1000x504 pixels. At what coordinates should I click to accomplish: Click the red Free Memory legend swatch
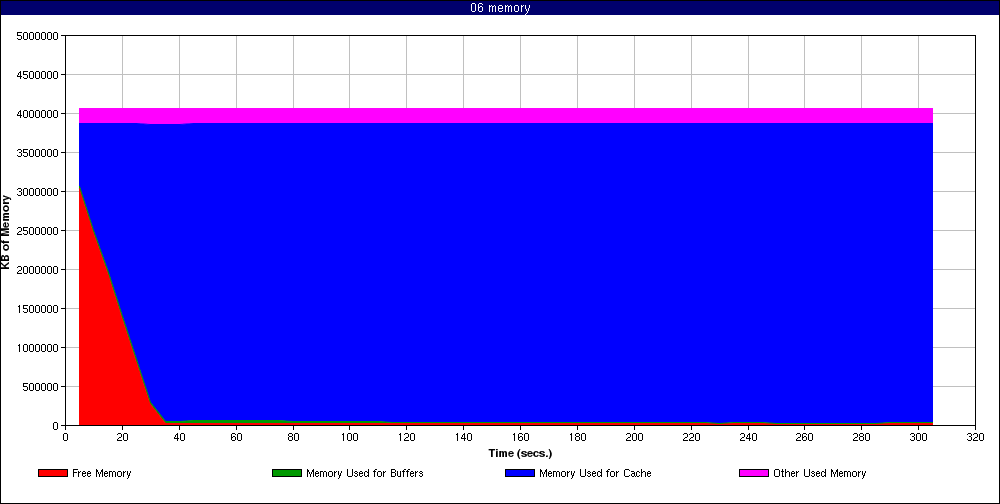[x=53, y=473]
